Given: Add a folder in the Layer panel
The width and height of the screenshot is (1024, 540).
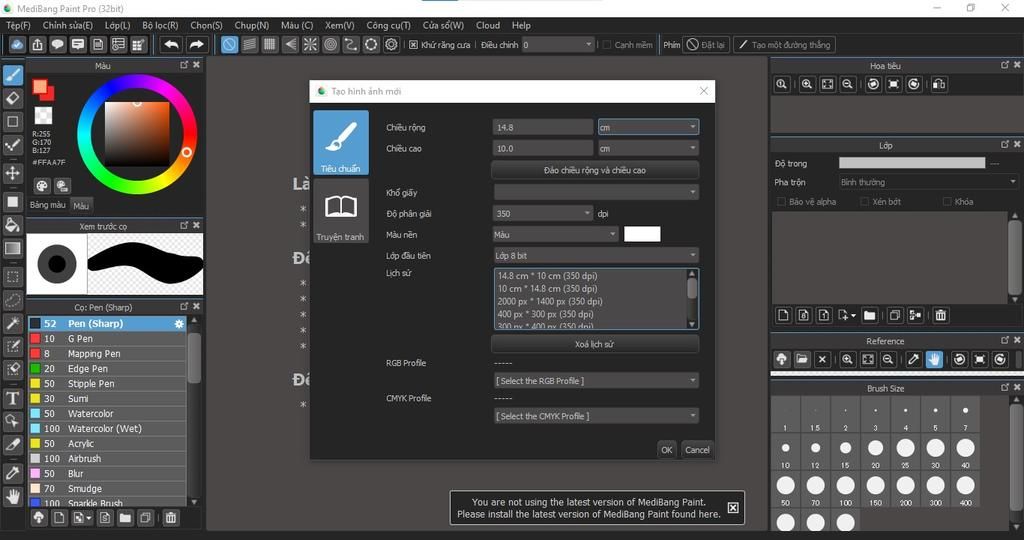Looking at the screenshot, I should 869,315.
